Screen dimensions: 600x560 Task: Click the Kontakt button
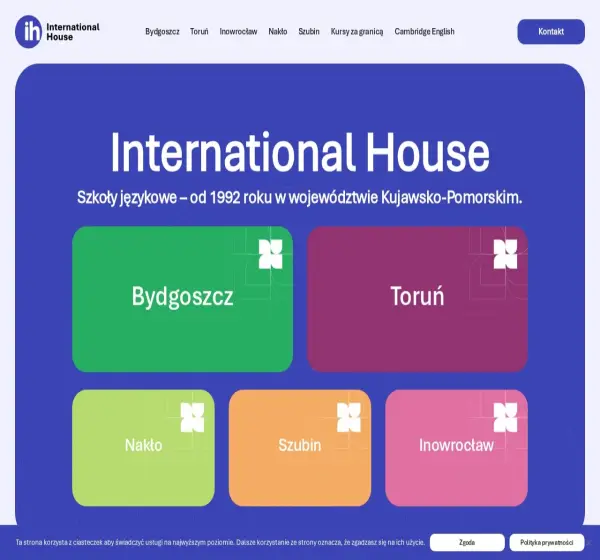click(551, 32)
